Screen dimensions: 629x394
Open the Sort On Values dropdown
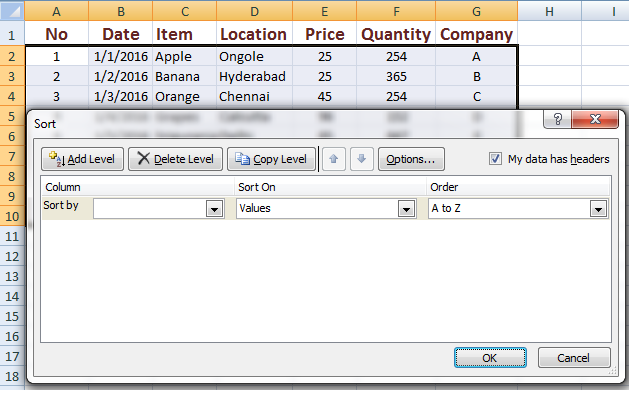406,209
